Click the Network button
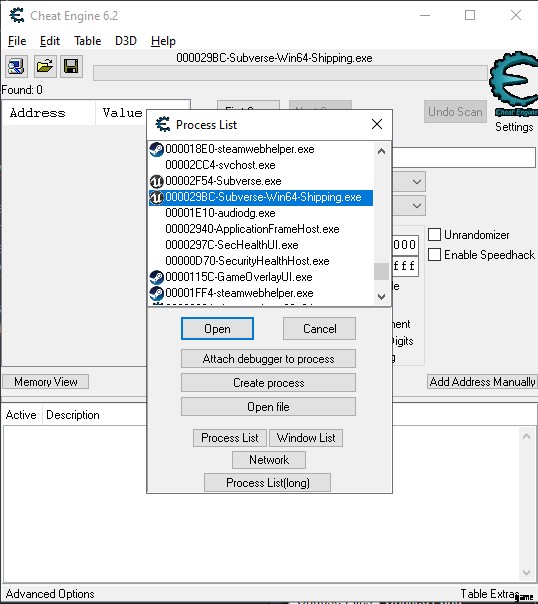 click(269, 460)
